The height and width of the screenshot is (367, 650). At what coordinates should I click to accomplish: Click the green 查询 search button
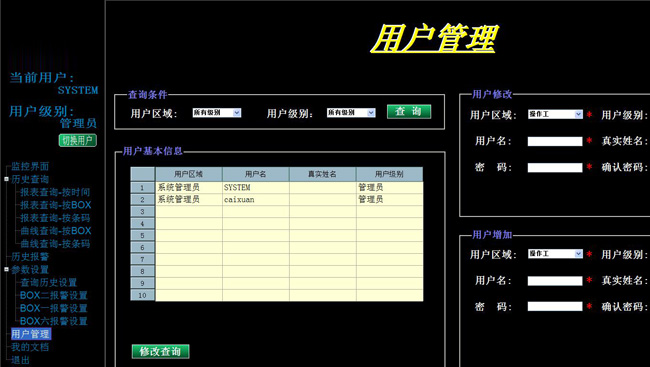409,112
